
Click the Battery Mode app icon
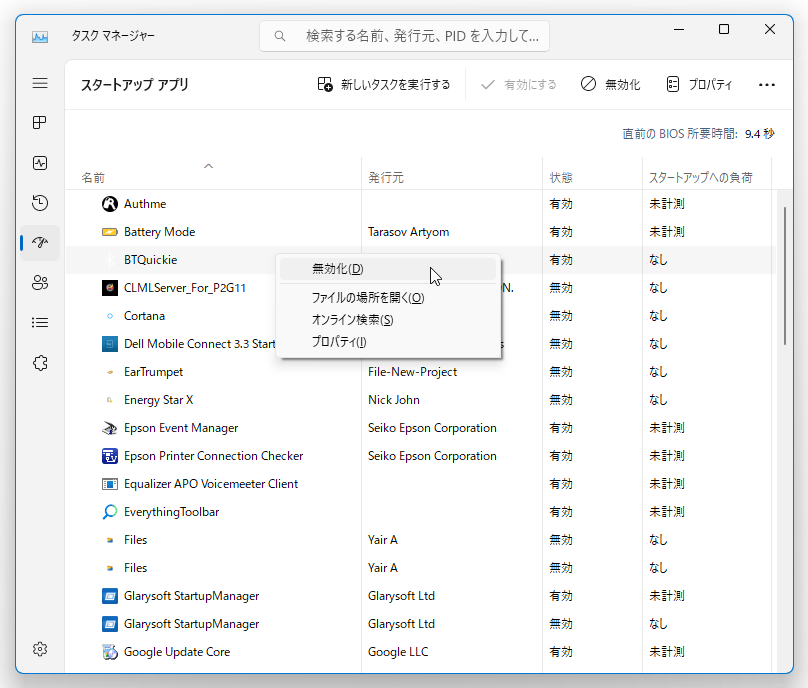pos(110,232)
